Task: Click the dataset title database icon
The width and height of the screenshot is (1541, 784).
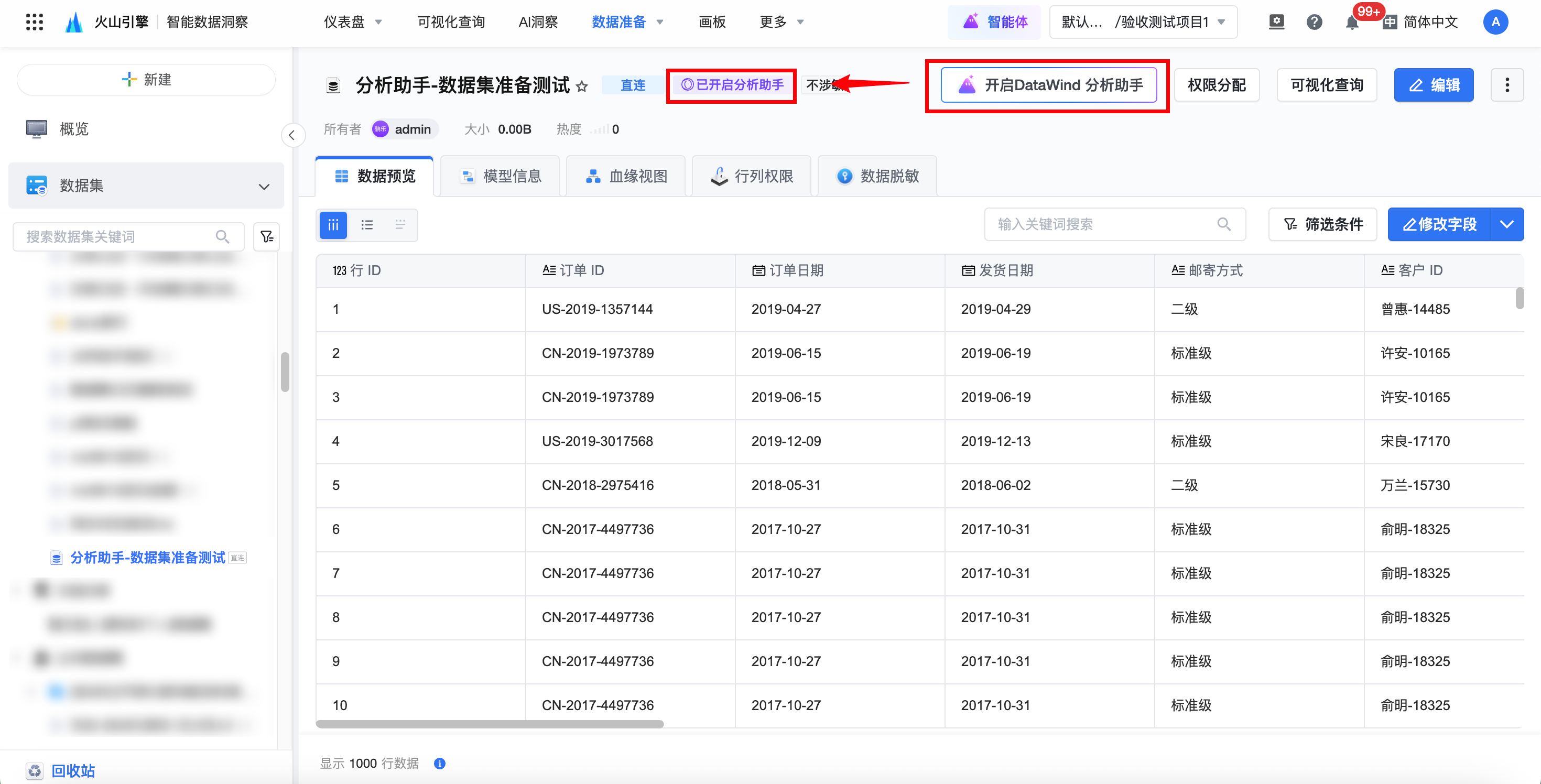Action: [333, 85]
